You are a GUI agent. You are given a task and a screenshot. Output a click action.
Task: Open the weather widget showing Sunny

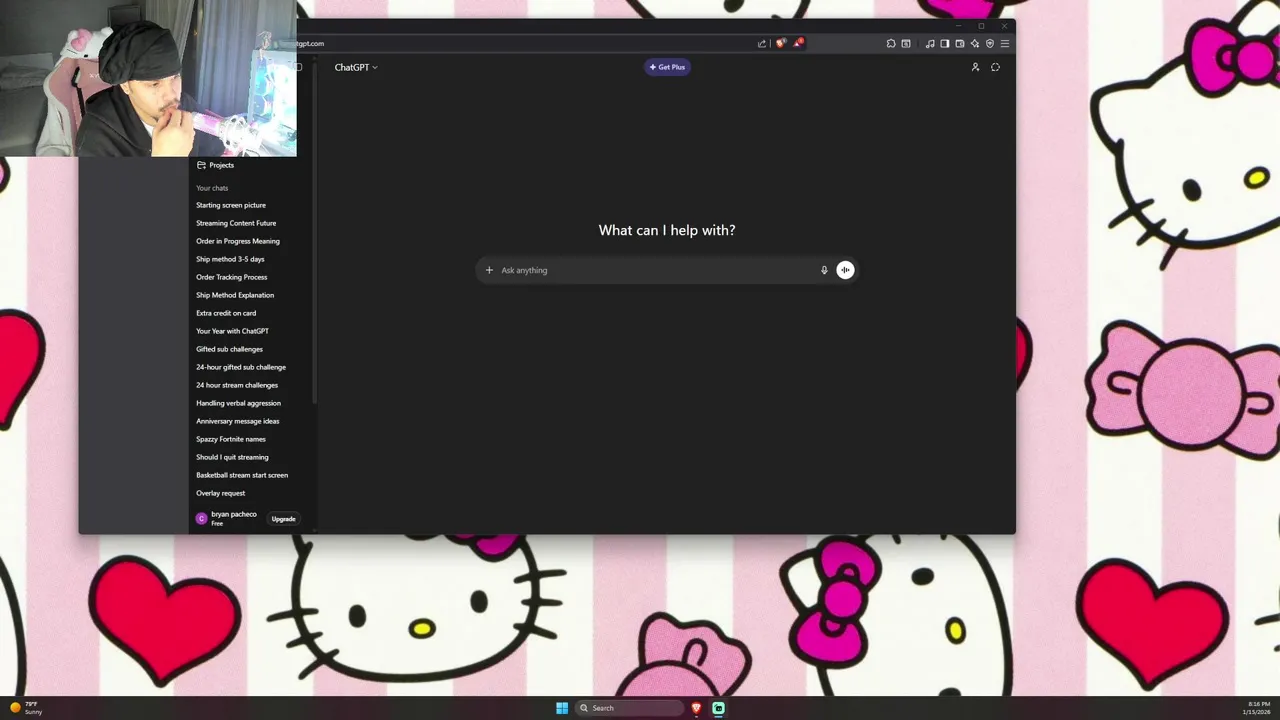tap(26, 708)
